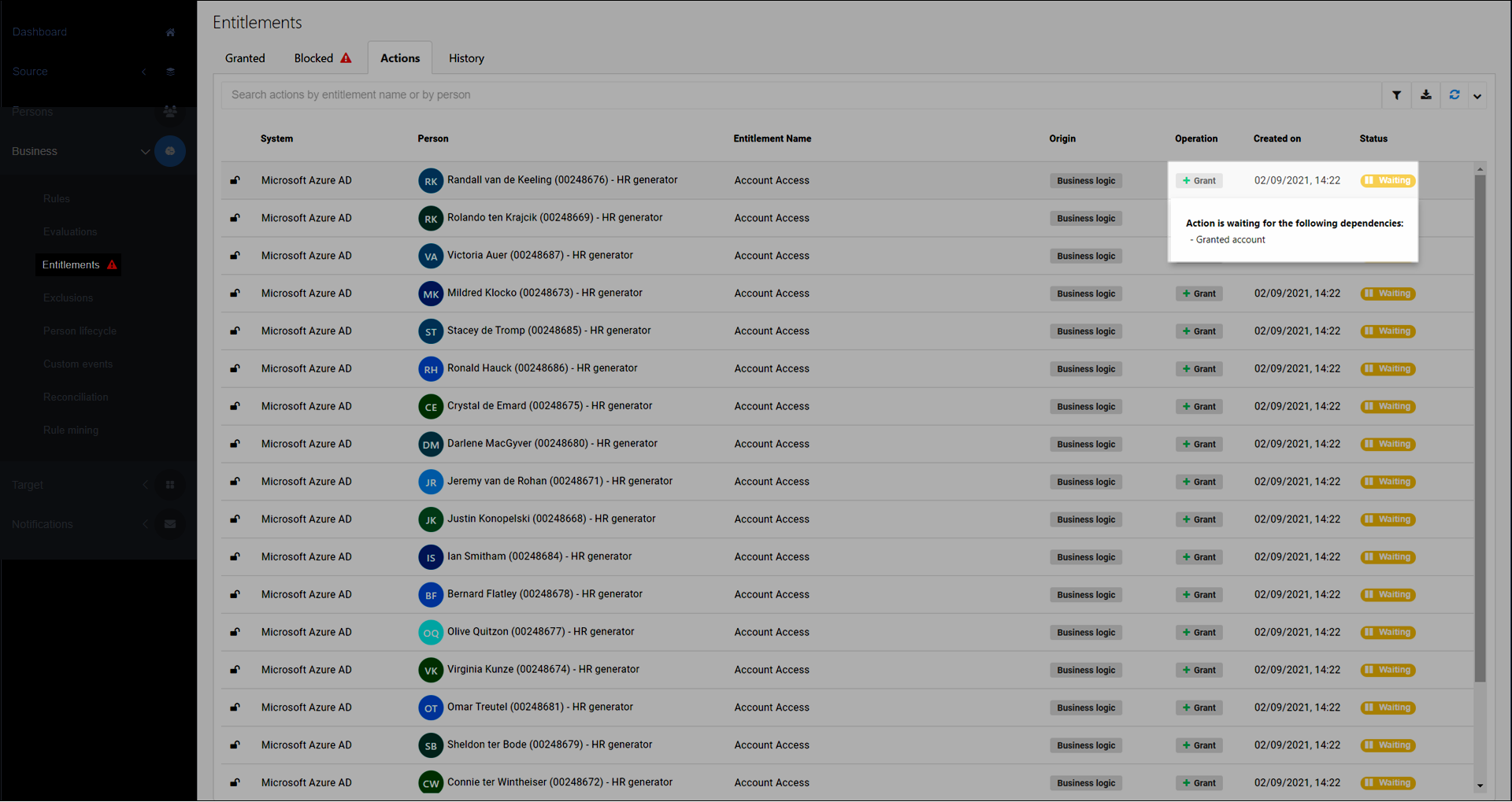Switch to the History tab

pyautogui.click(x=466, y=57)
